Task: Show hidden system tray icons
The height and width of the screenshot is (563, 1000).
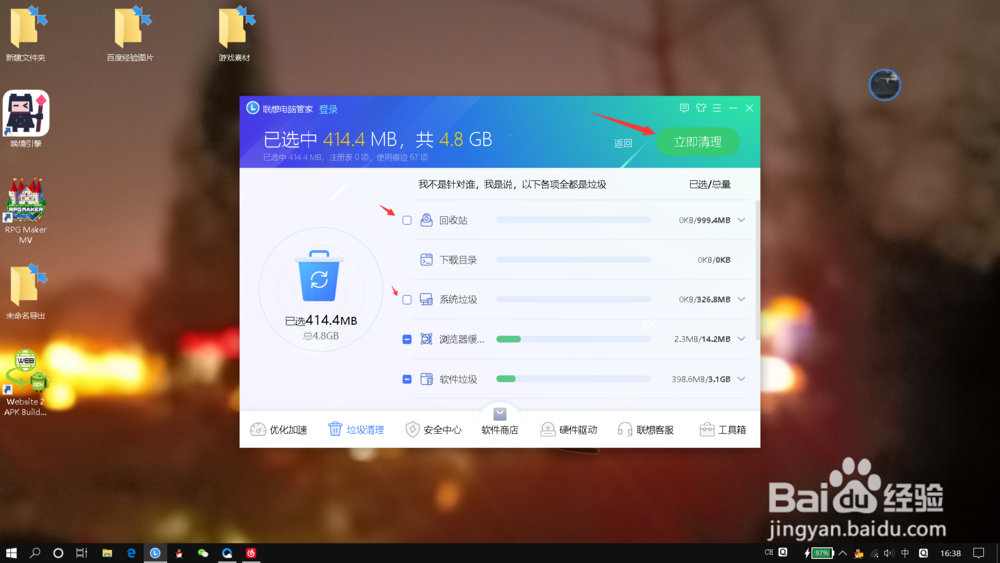Action: 842,553
